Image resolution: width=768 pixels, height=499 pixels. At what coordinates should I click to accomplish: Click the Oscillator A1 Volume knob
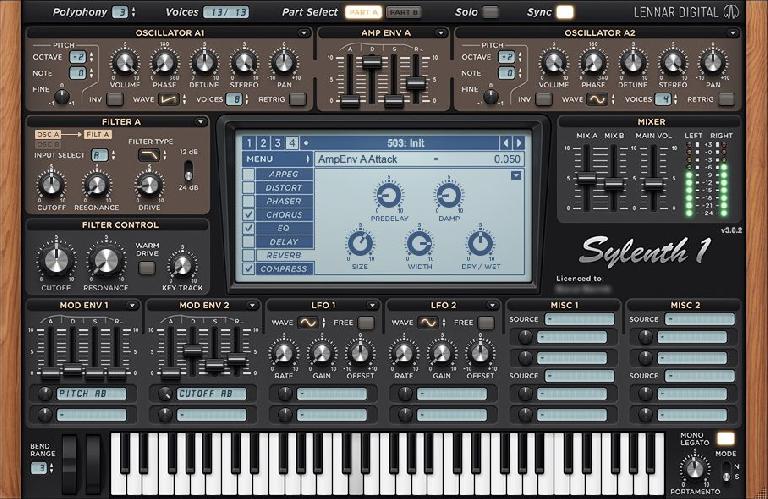click(x=125, y=63)
